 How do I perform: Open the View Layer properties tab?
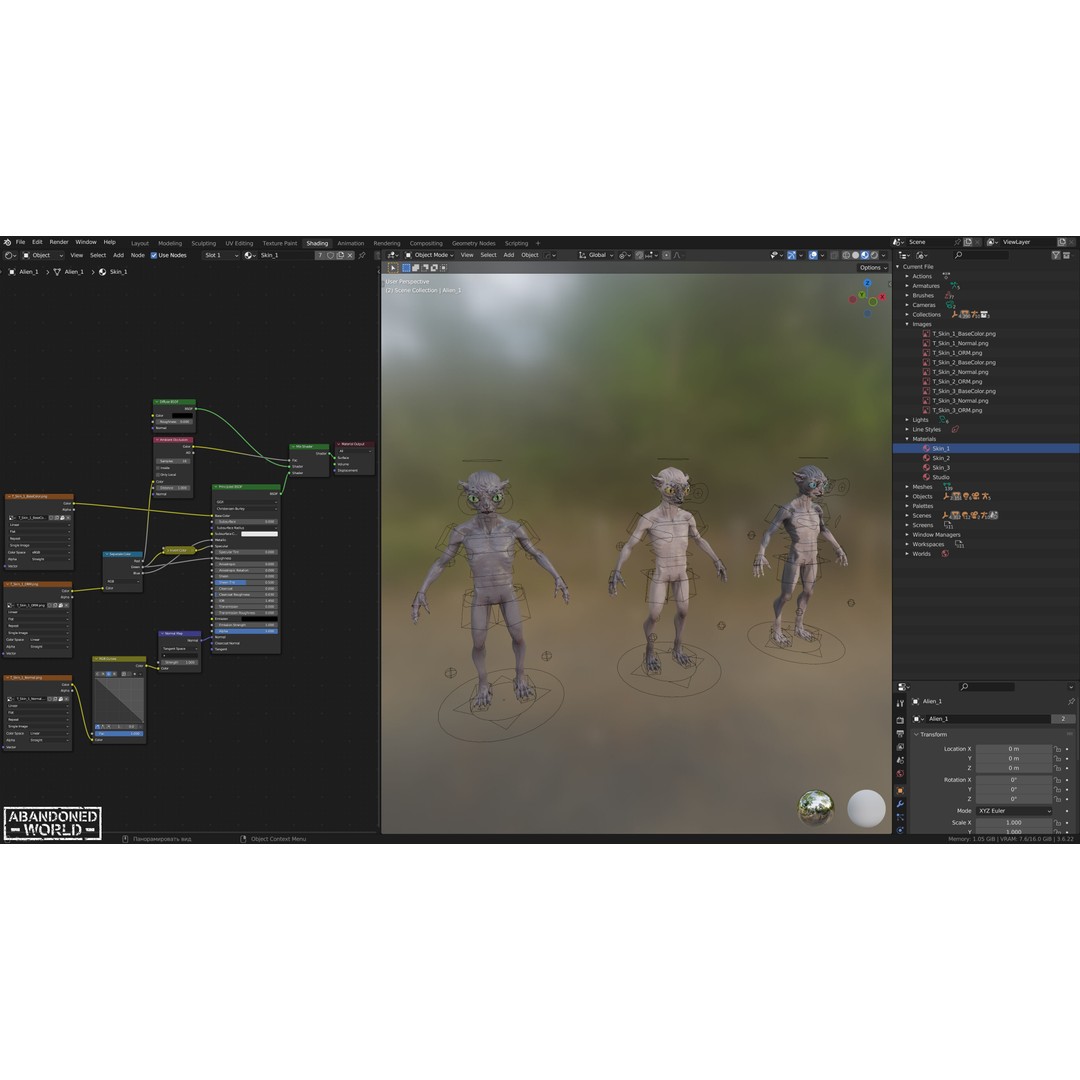900,747
